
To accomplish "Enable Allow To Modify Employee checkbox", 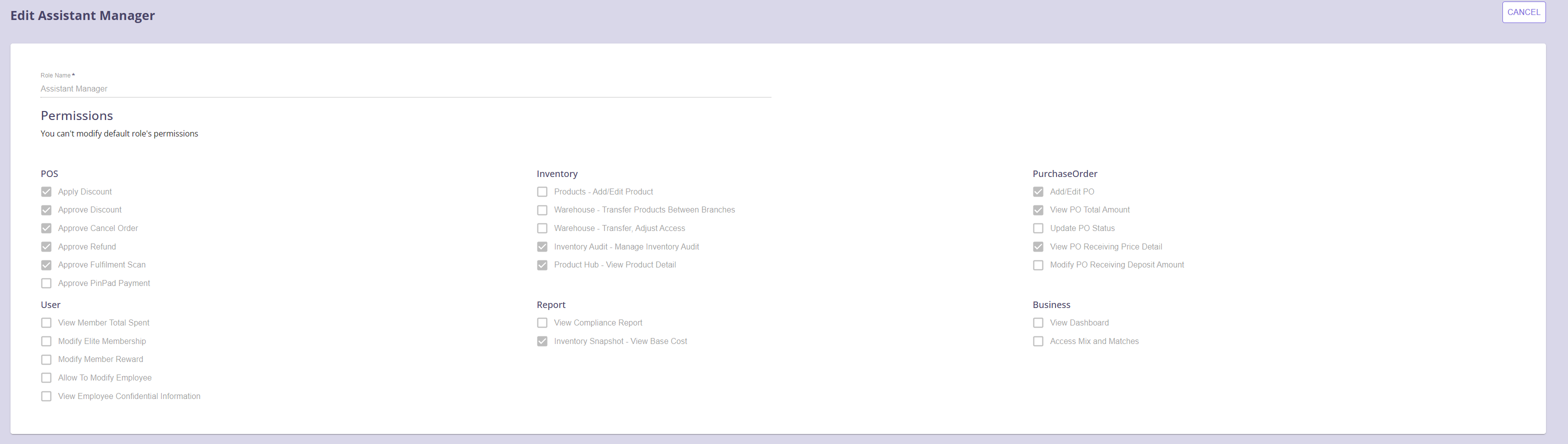I will click(x=46, y=377).
